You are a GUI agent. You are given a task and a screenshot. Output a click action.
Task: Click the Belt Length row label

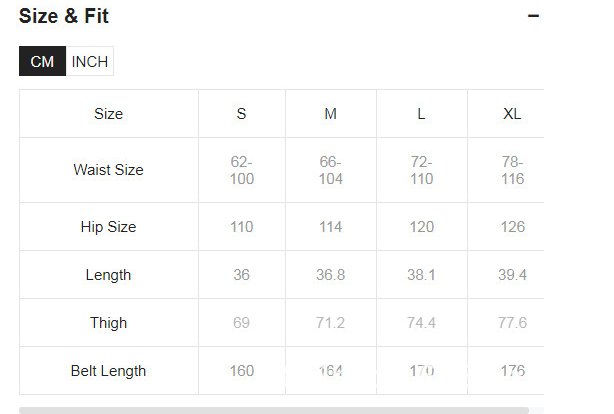pos(108,371)
